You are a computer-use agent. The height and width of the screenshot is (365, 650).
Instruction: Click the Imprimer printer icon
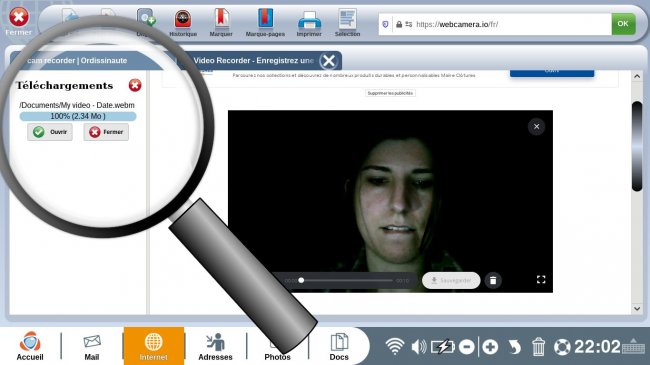[x=309, y=23]
